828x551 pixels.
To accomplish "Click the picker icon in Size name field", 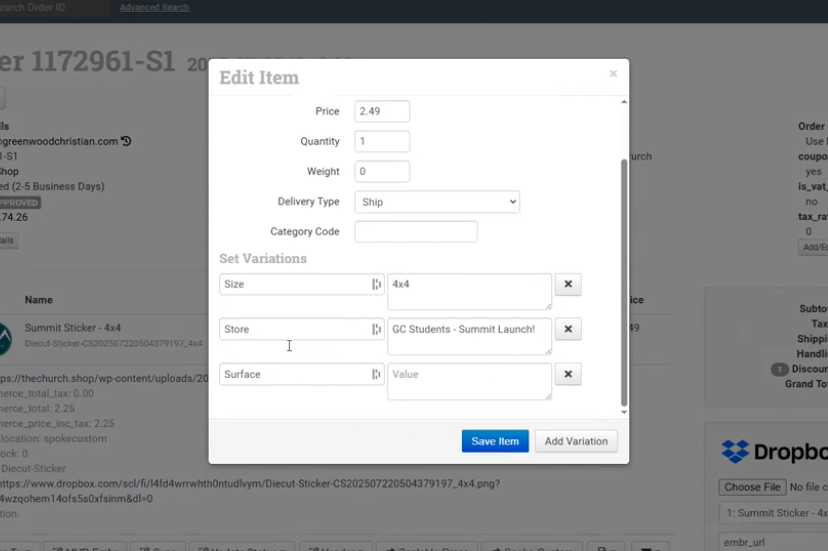I will (376, 285).
